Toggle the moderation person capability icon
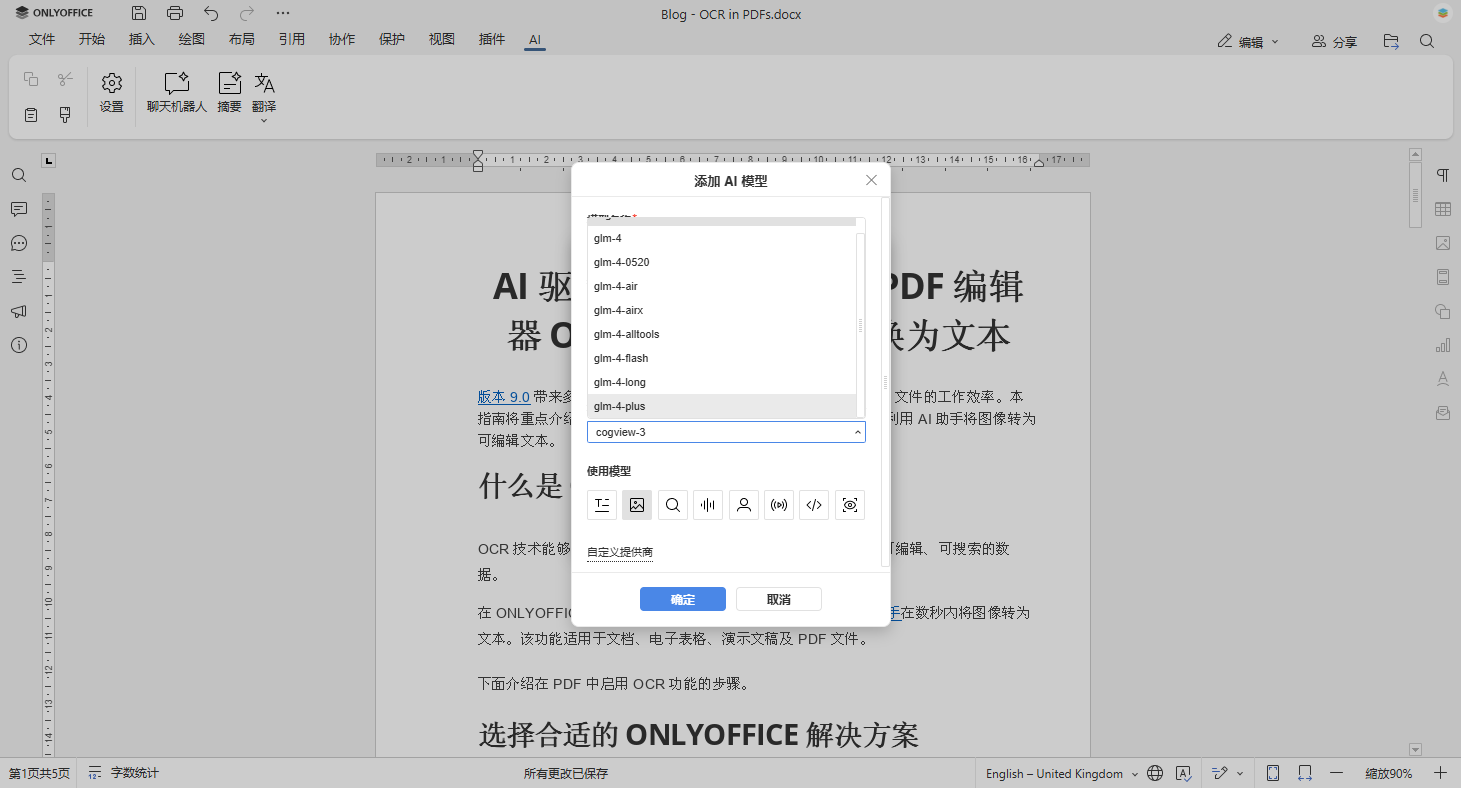This screenshot has width=1461, height=788. click(x=744, y=505)
